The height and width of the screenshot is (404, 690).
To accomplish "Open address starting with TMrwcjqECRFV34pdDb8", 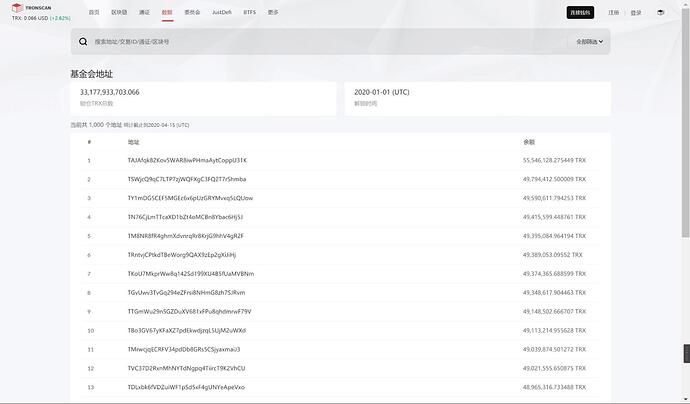I will click(x=184, y=349).
